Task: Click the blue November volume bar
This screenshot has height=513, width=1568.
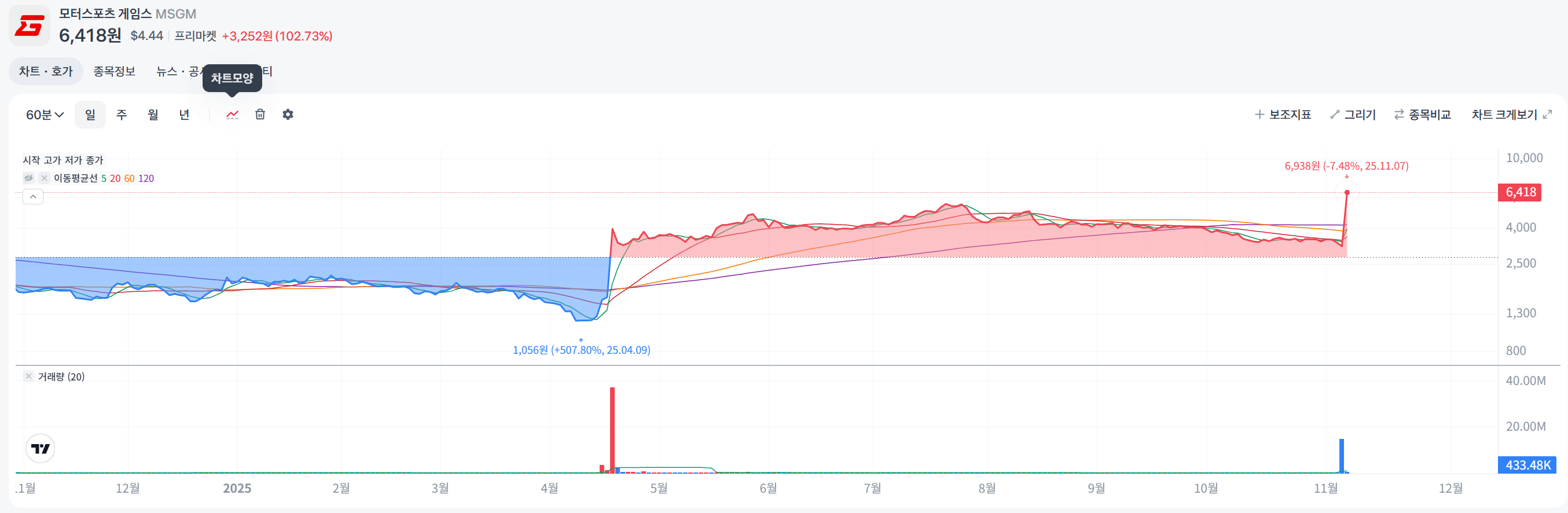Action: tap(1342, 456)
